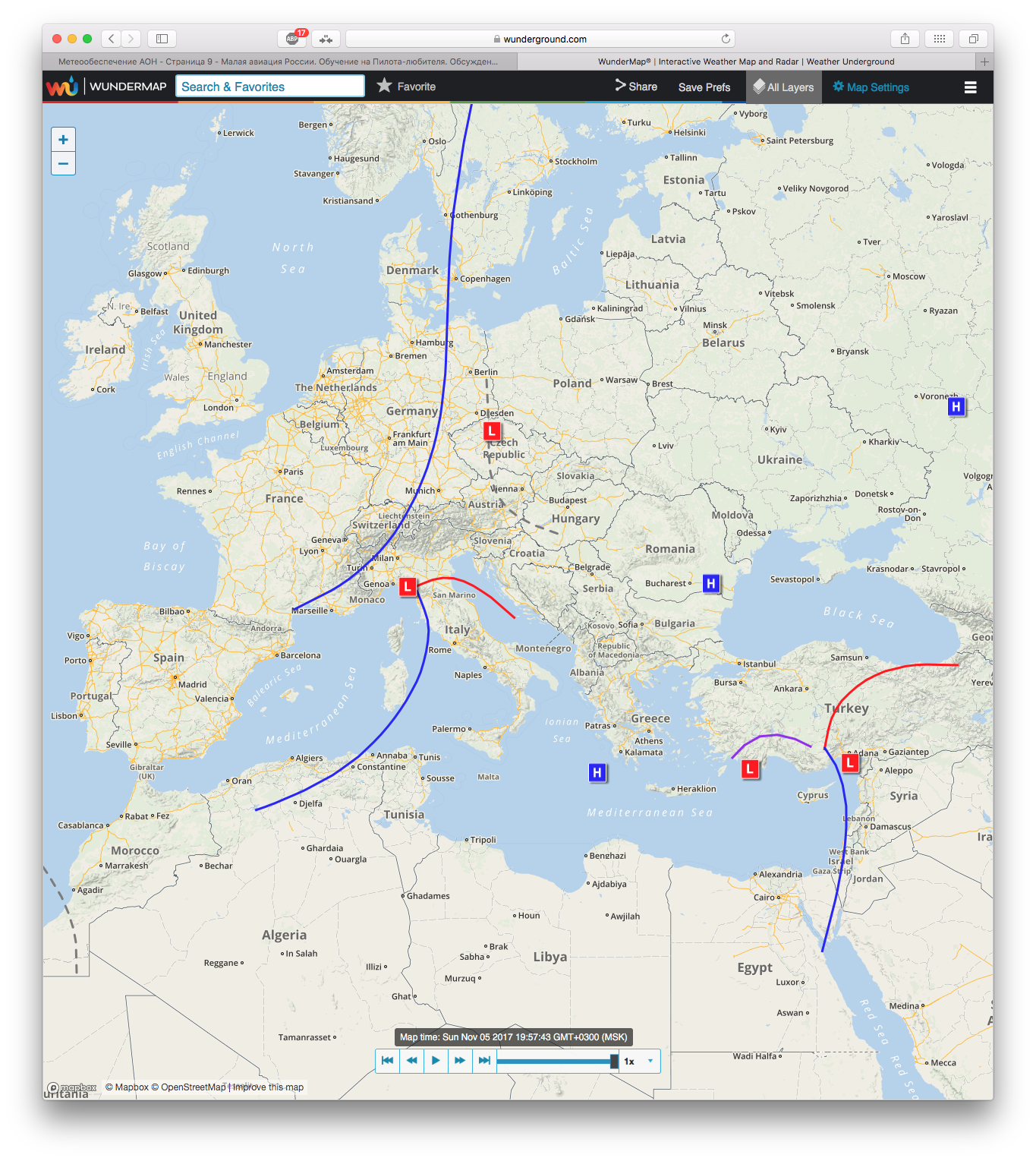
Task: Skip to first animation frame
Action: coord(387,1061)
